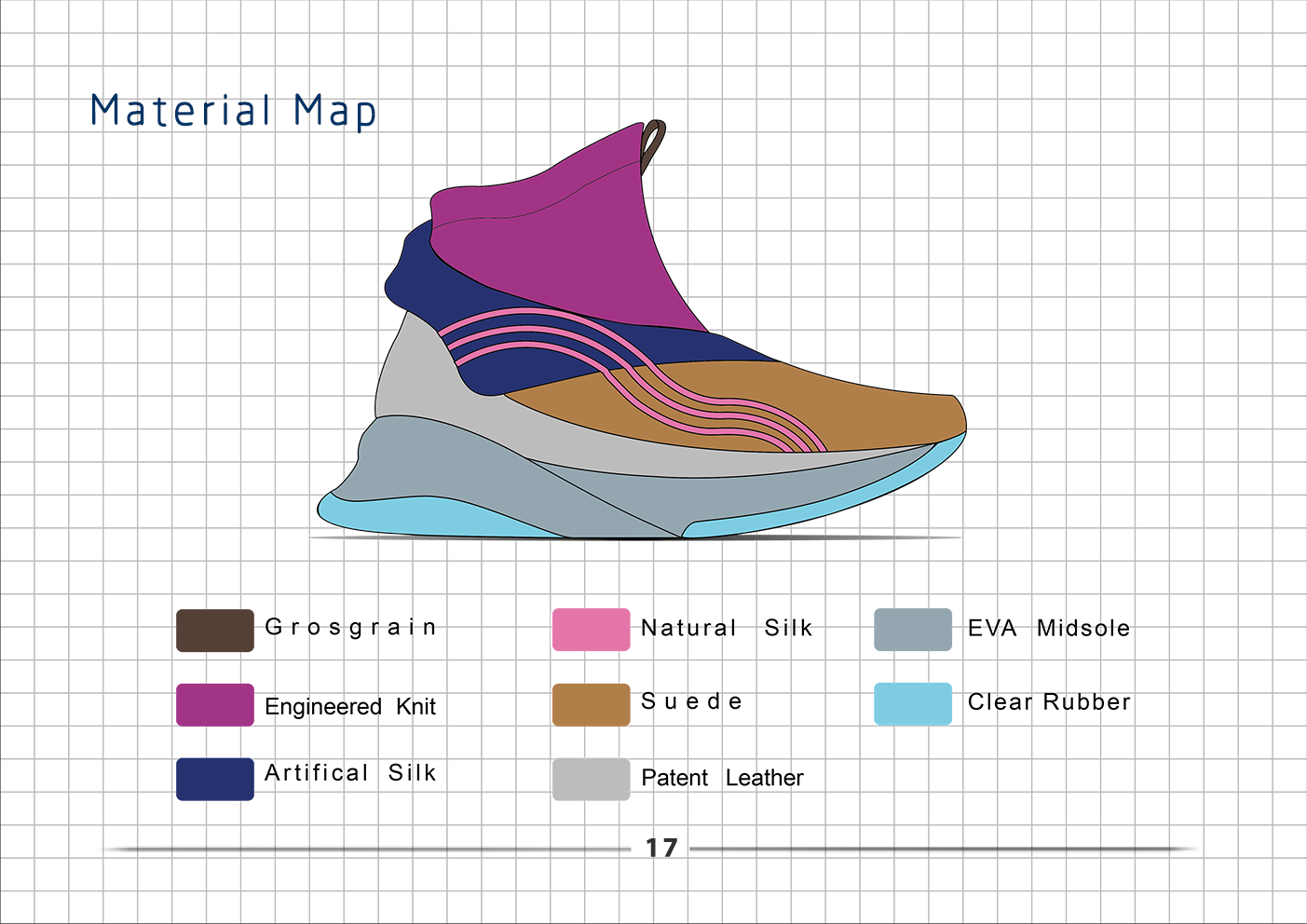Viewport: 1307px width, 924px height.
Task: Select the Patent Leather gray swatch
Action: coord(591,781)
